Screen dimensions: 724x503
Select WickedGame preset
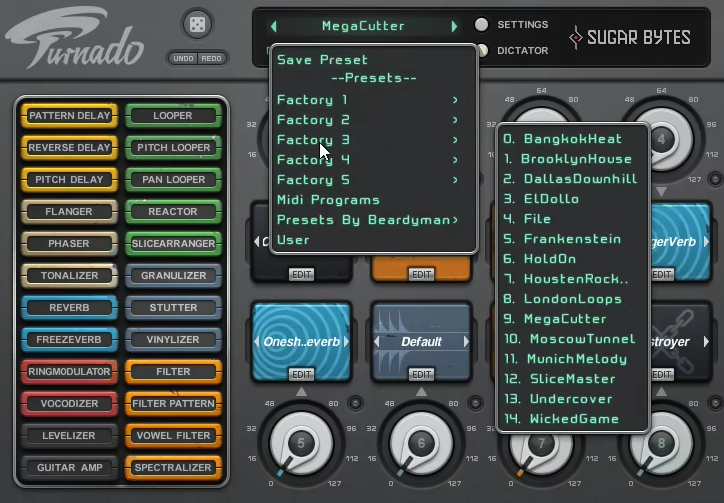tap(561, 419)
